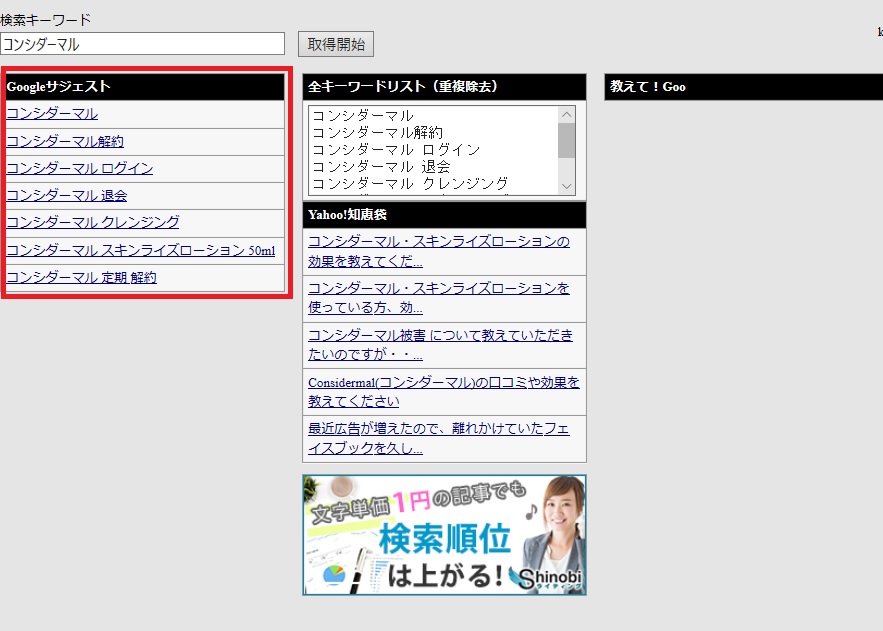Open the コンシダーマル Google suggest link
Image resolution: width=883 pixels, height=631 pixels.
pos(52,114)
